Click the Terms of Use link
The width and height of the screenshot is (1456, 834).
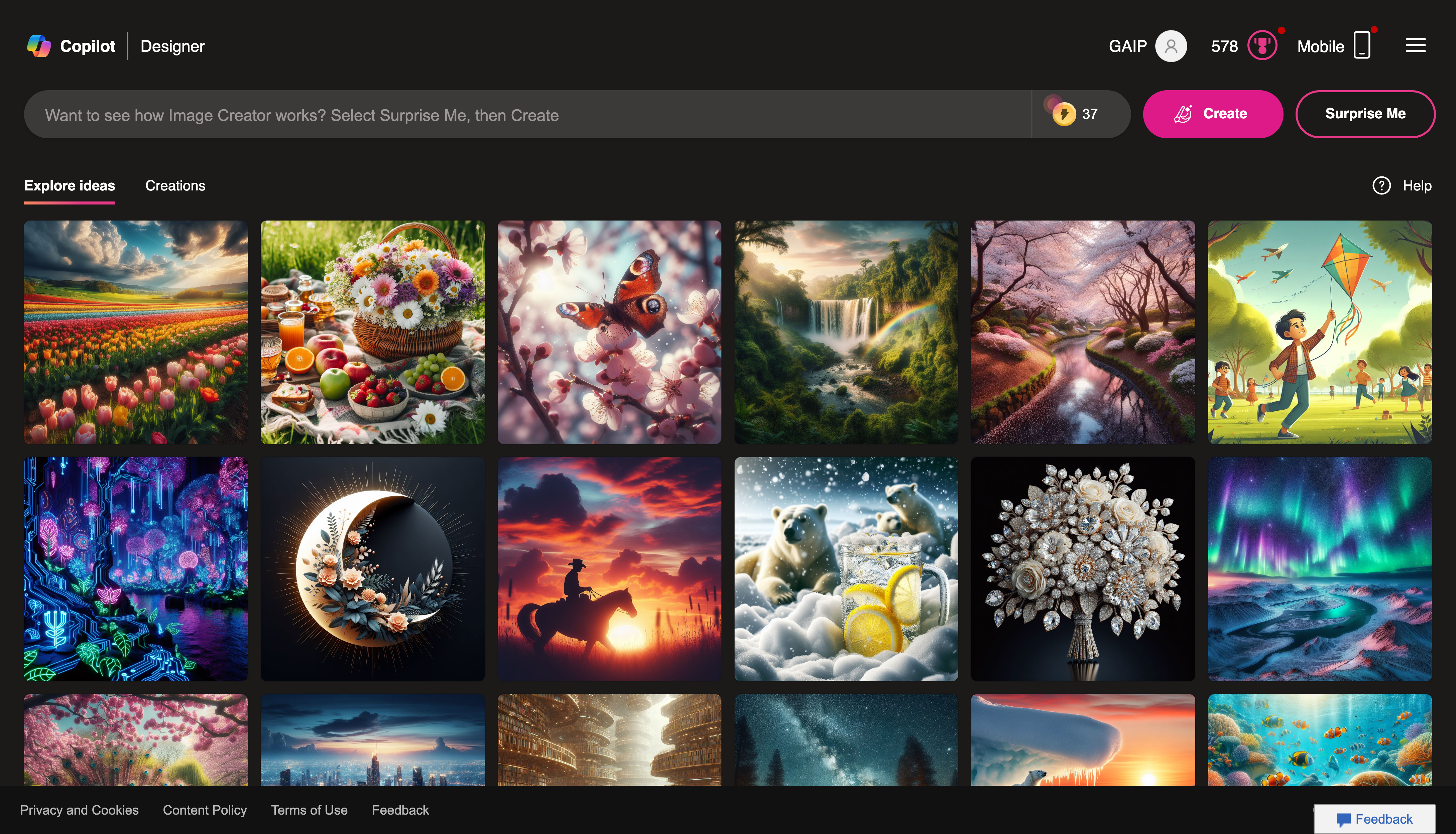click(x=309, y=810)
